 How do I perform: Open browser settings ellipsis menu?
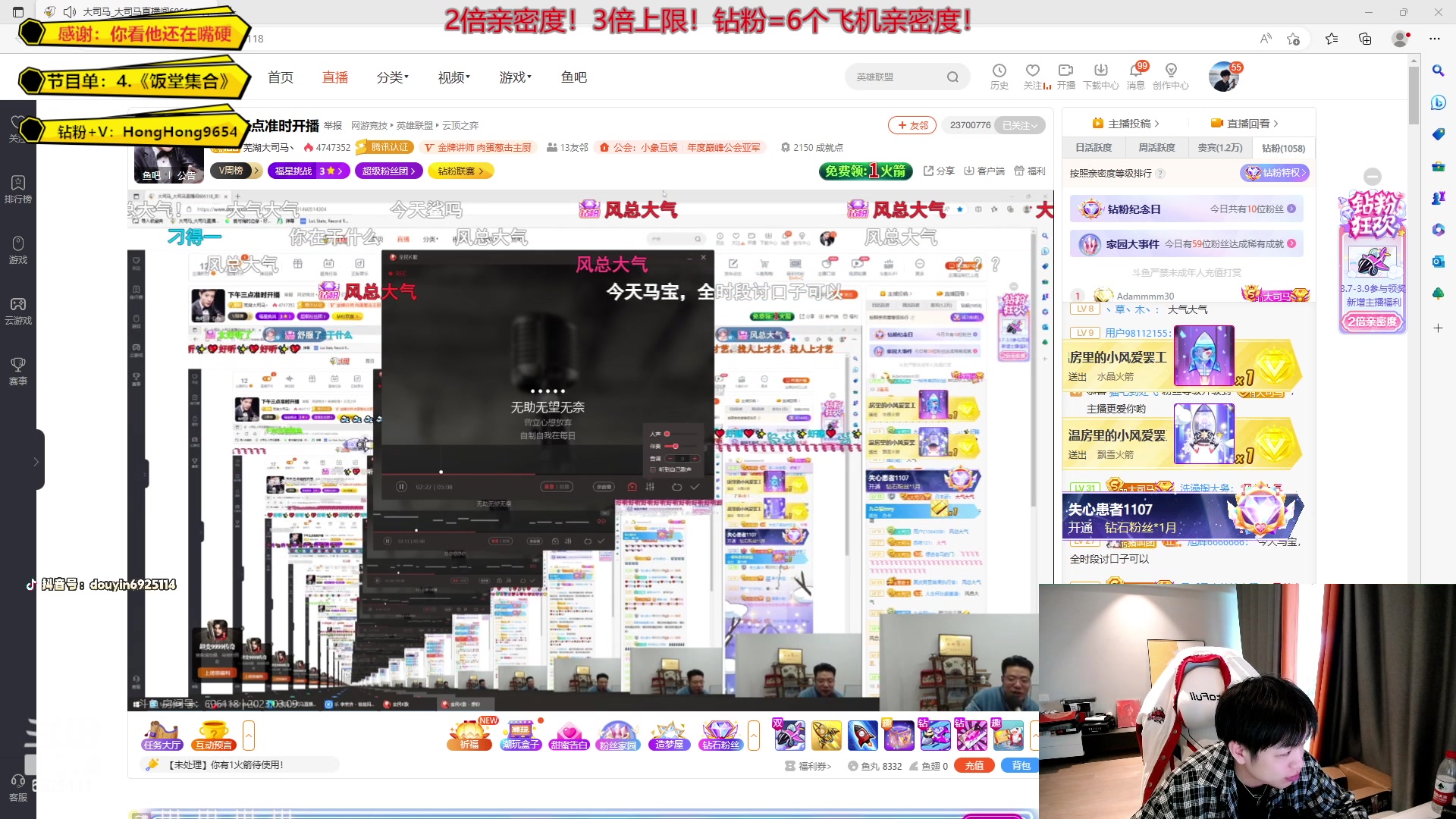coord(1435,39)
